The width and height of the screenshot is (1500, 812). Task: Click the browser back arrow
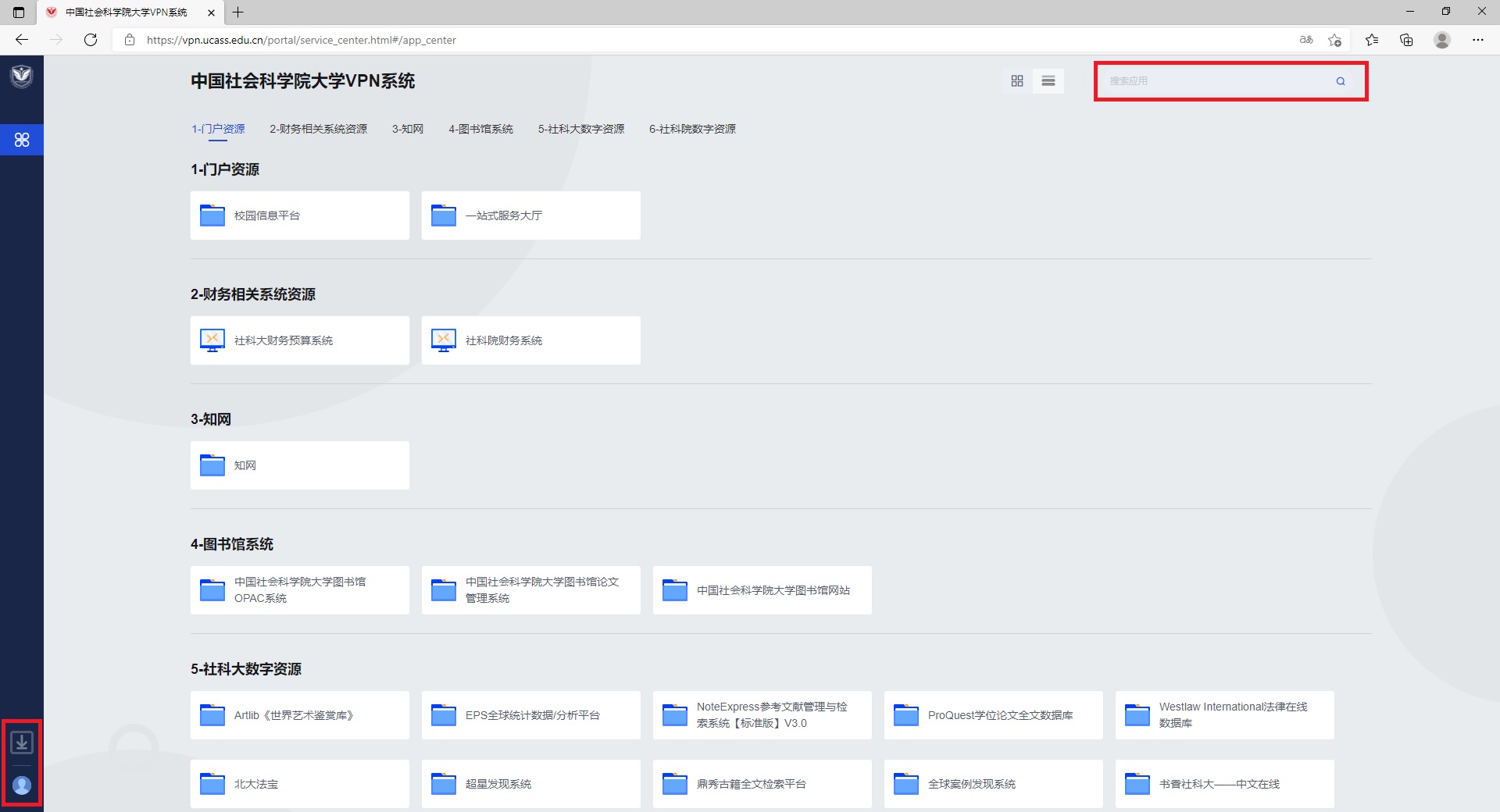point(22,40)
